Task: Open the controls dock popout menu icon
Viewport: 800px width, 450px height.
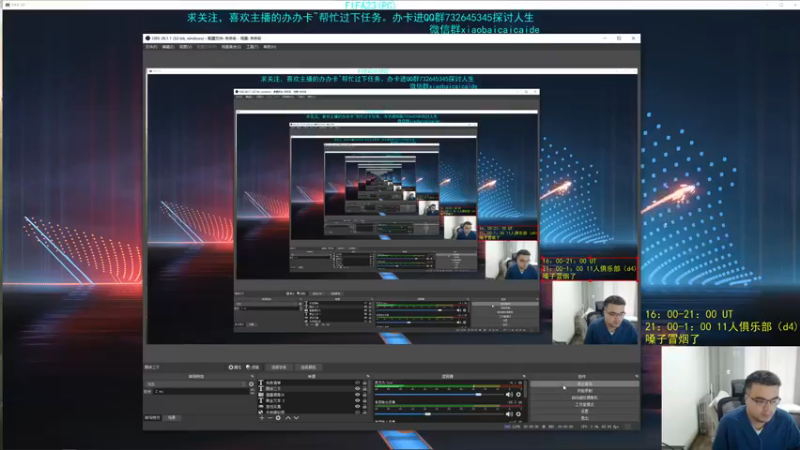Action: point(637,377)
